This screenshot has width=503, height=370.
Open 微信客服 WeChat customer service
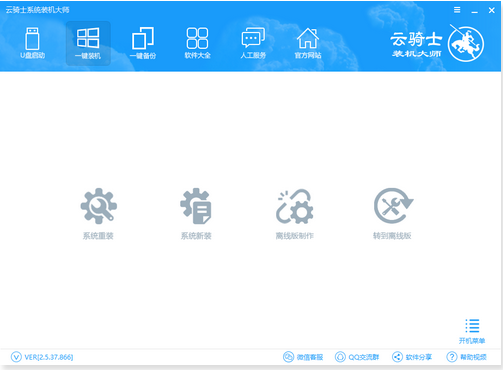pyautogui.click(x=303, y=357)
